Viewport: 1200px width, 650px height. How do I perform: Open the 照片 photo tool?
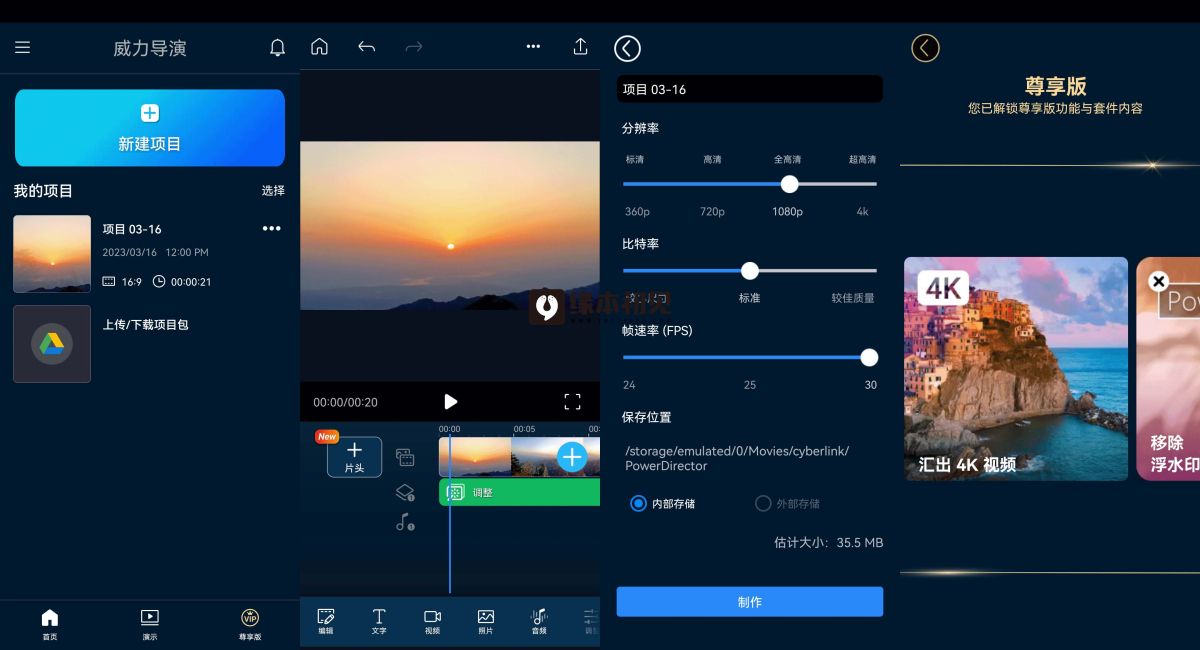pos(486,621)
